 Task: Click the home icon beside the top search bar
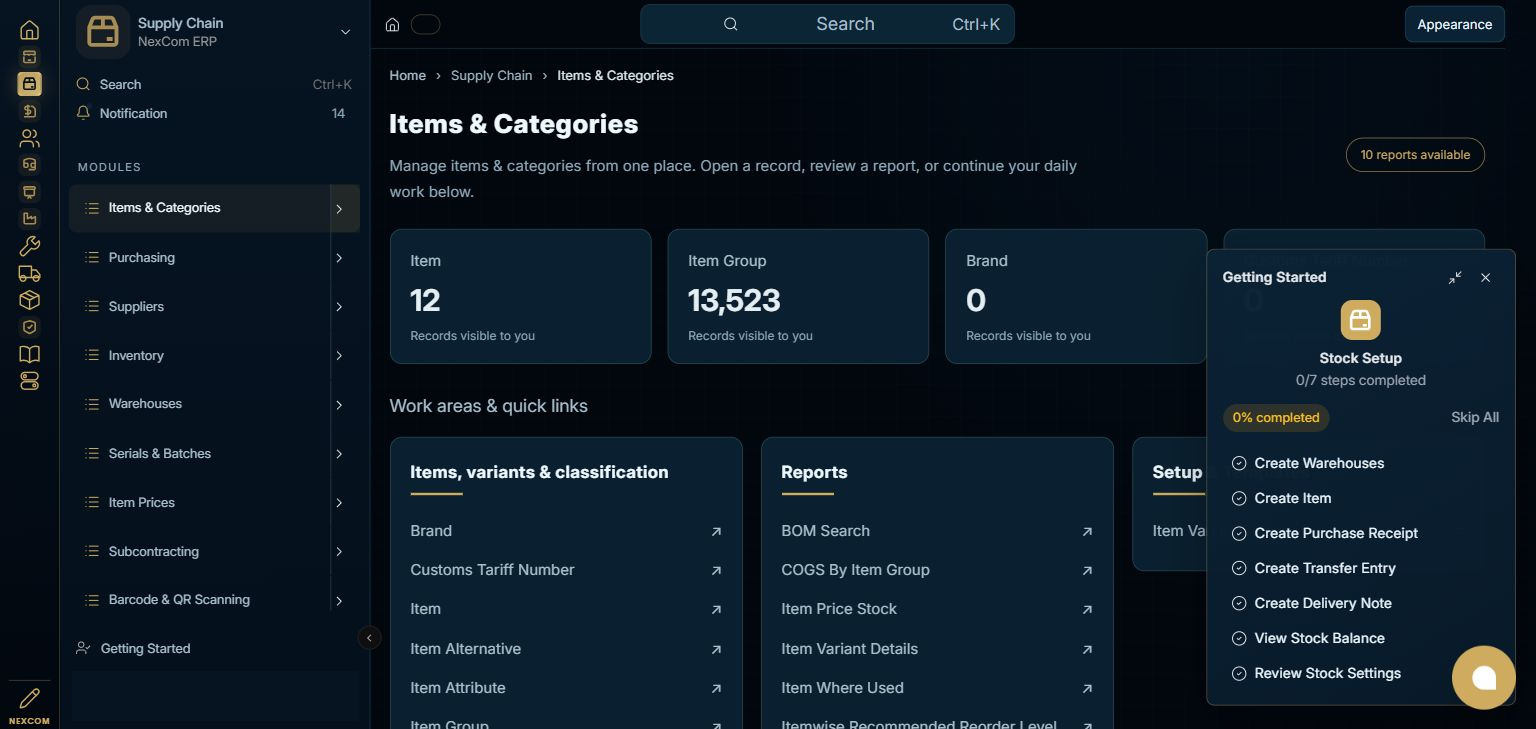(x=393, y=24)
